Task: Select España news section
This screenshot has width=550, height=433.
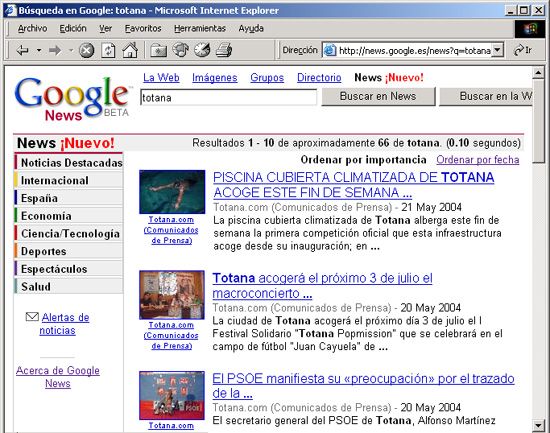Action: [69, 198]
